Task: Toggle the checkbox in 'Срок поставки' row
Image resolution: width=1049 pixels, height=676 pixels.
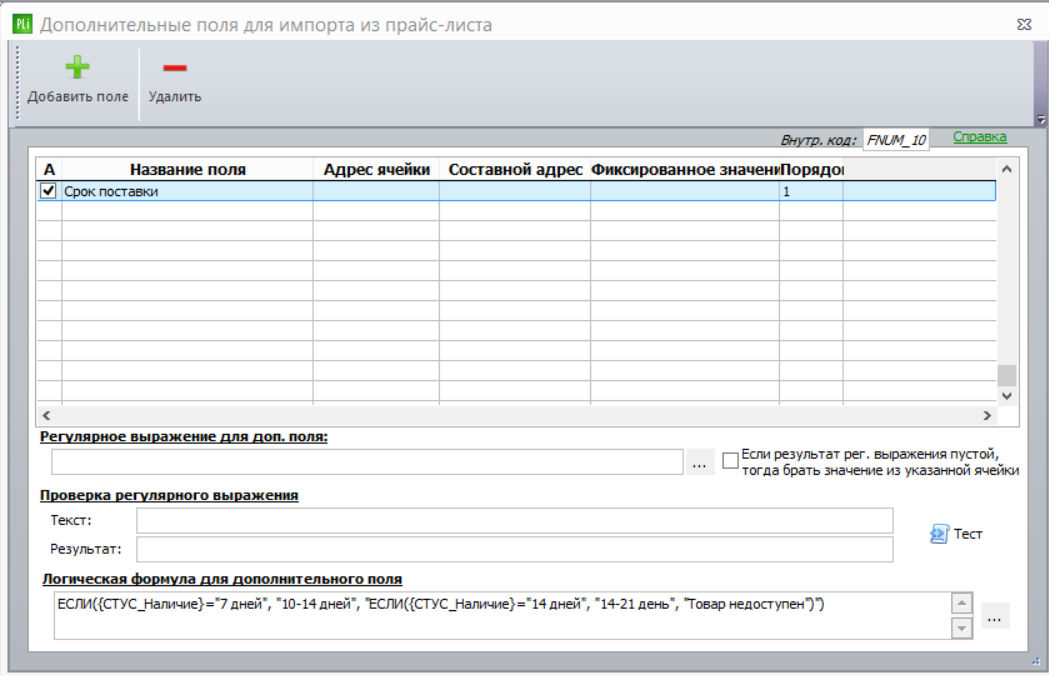Action: click(48, 191)
